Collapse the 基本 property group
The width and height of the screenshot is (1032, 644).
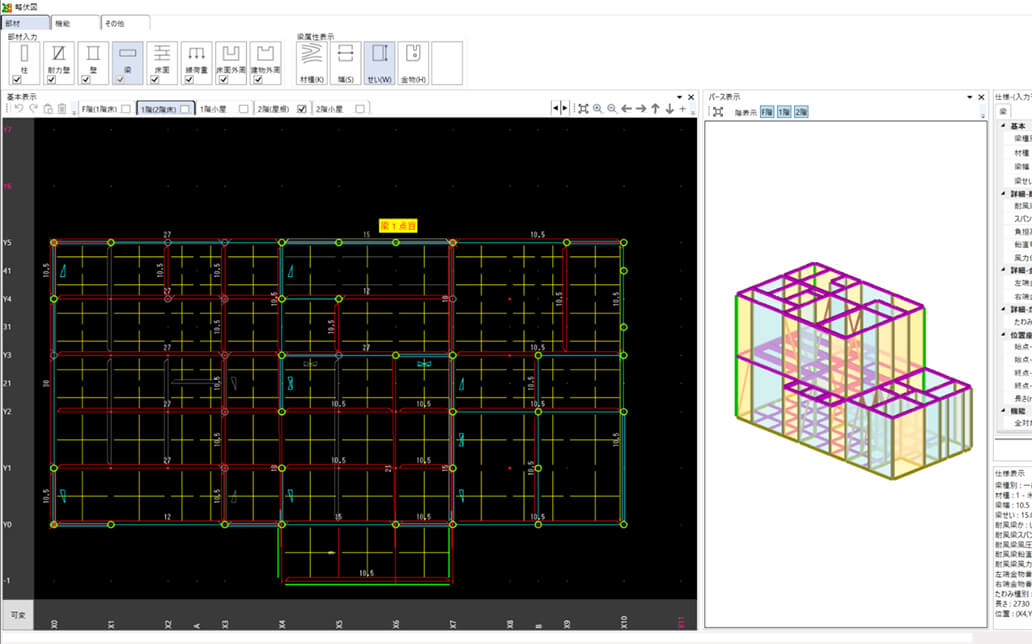tap(1002, 127)
